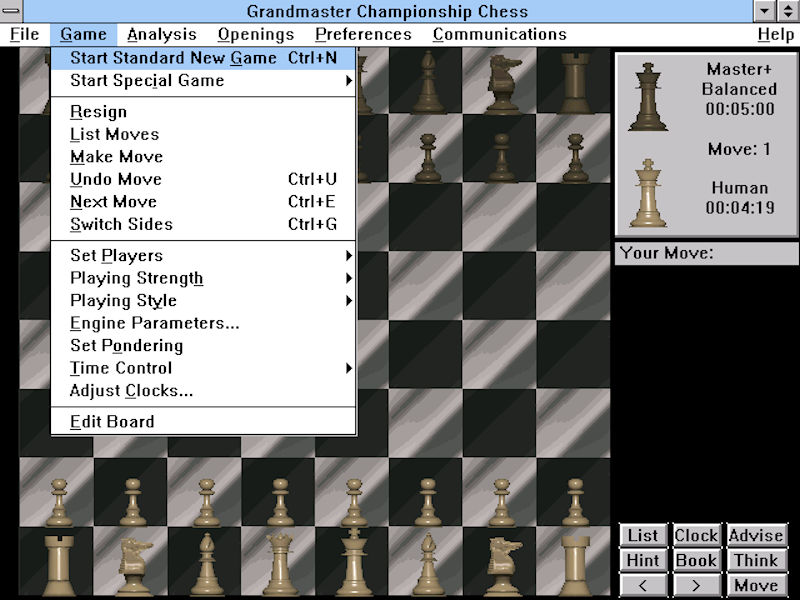This screenshot has height=600, width=800.
Task: Close the open Game menu
Action: pos(84,34)
